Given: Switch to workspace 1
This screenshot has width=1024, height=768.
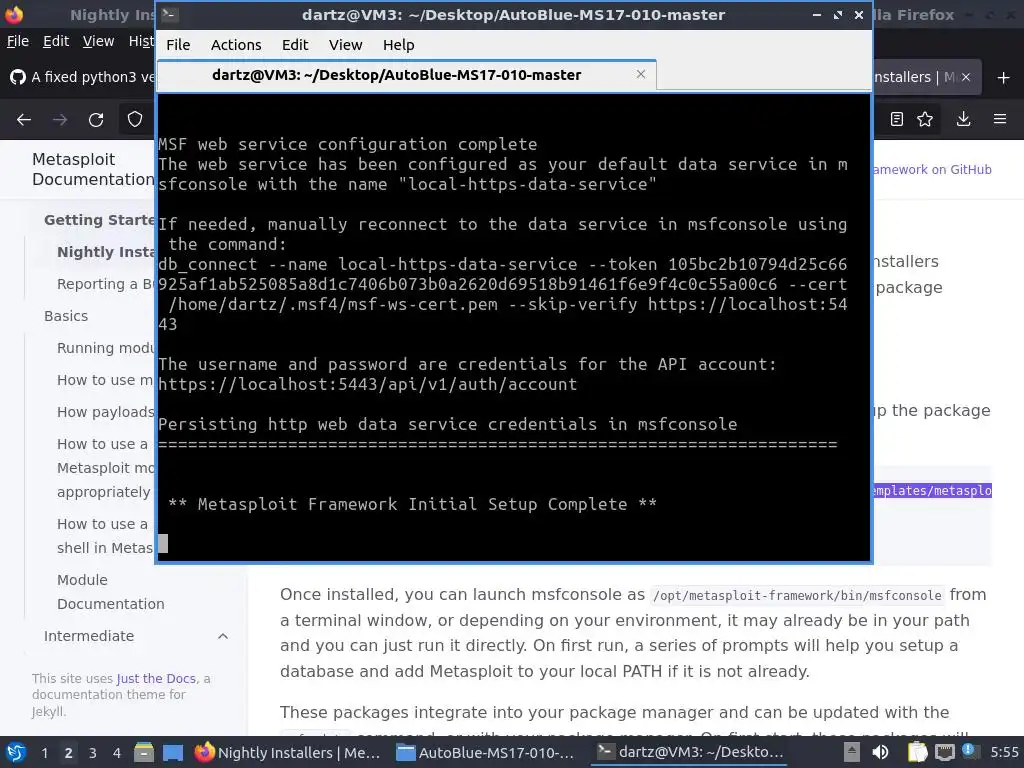Looking at the screenshot, I should click(x=44, y=753).
